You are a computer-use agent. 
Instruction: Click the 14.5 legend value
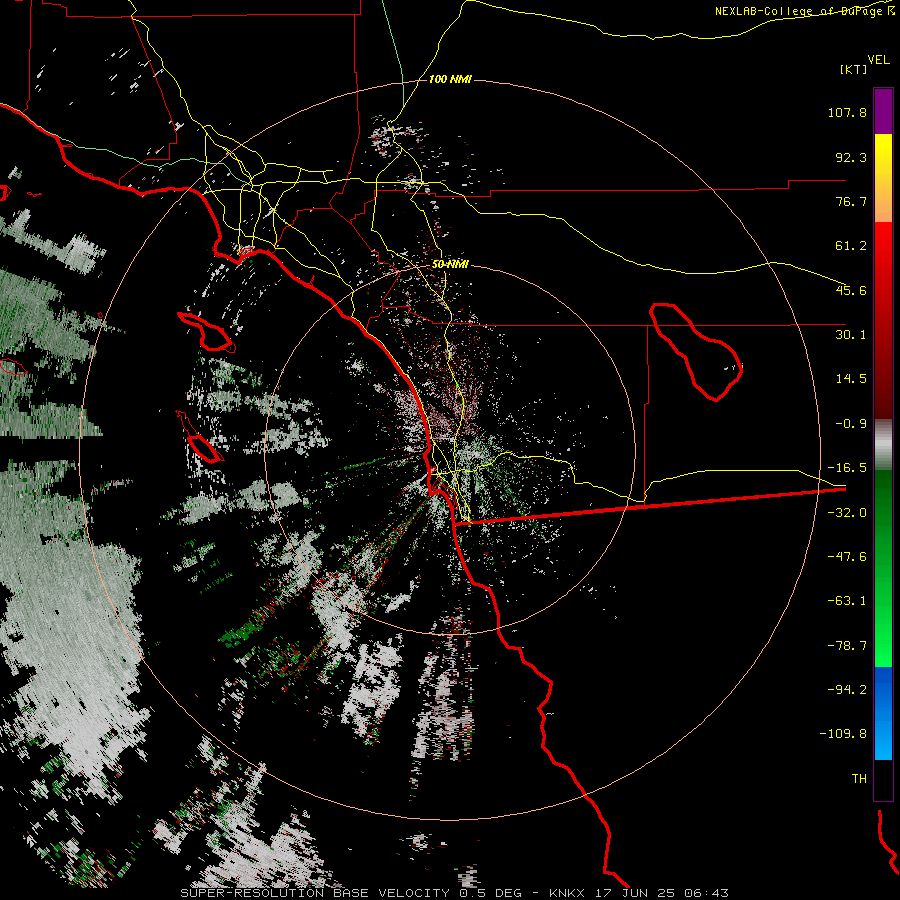(851, 379)
